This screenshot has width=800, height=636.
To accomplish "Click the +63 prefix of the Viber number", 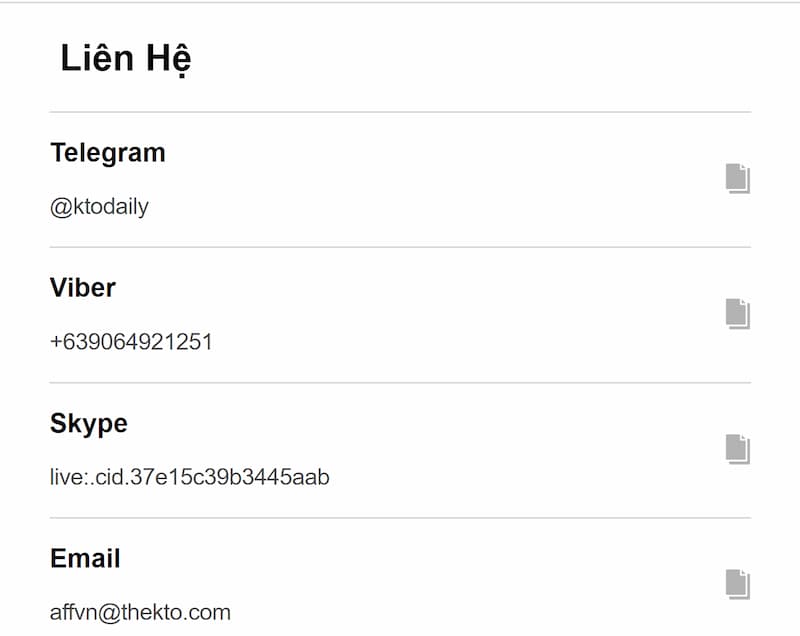I will pyautogui.click(x=66, y=342).
